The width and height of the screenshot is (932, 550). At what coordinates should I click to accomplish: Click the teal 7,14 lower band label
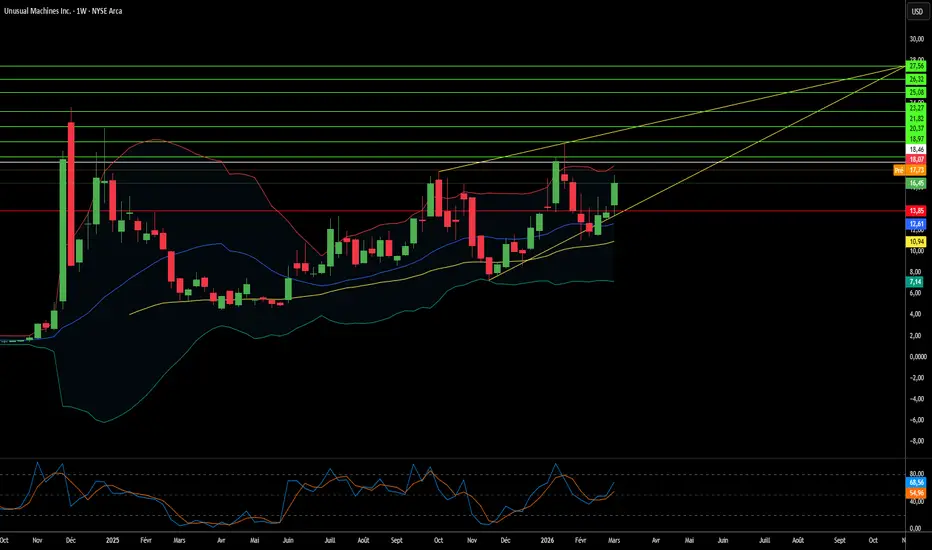coord(915,282)
